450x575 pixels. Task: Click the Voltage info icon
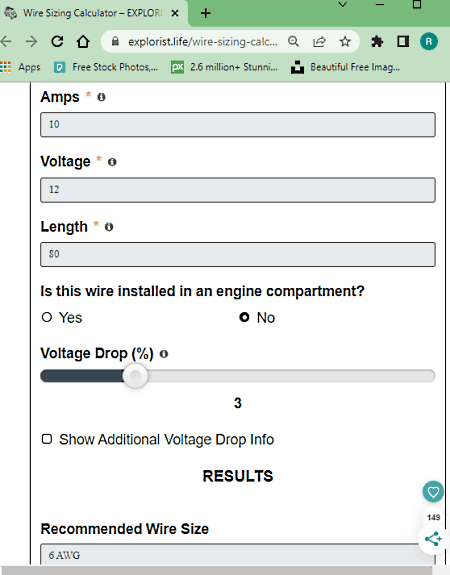click(112, 162)
